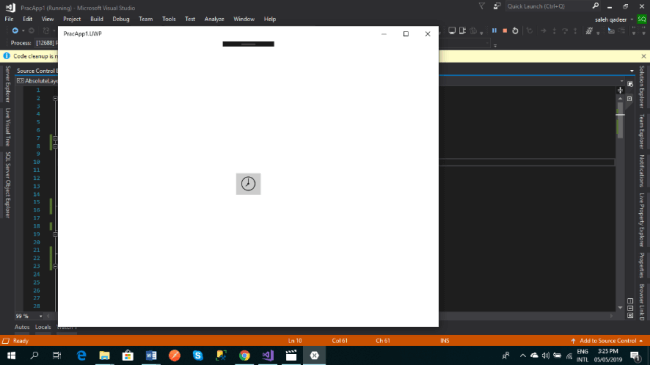650x365 pixels.
Task: Open the Debug menu
Action: 121,19
